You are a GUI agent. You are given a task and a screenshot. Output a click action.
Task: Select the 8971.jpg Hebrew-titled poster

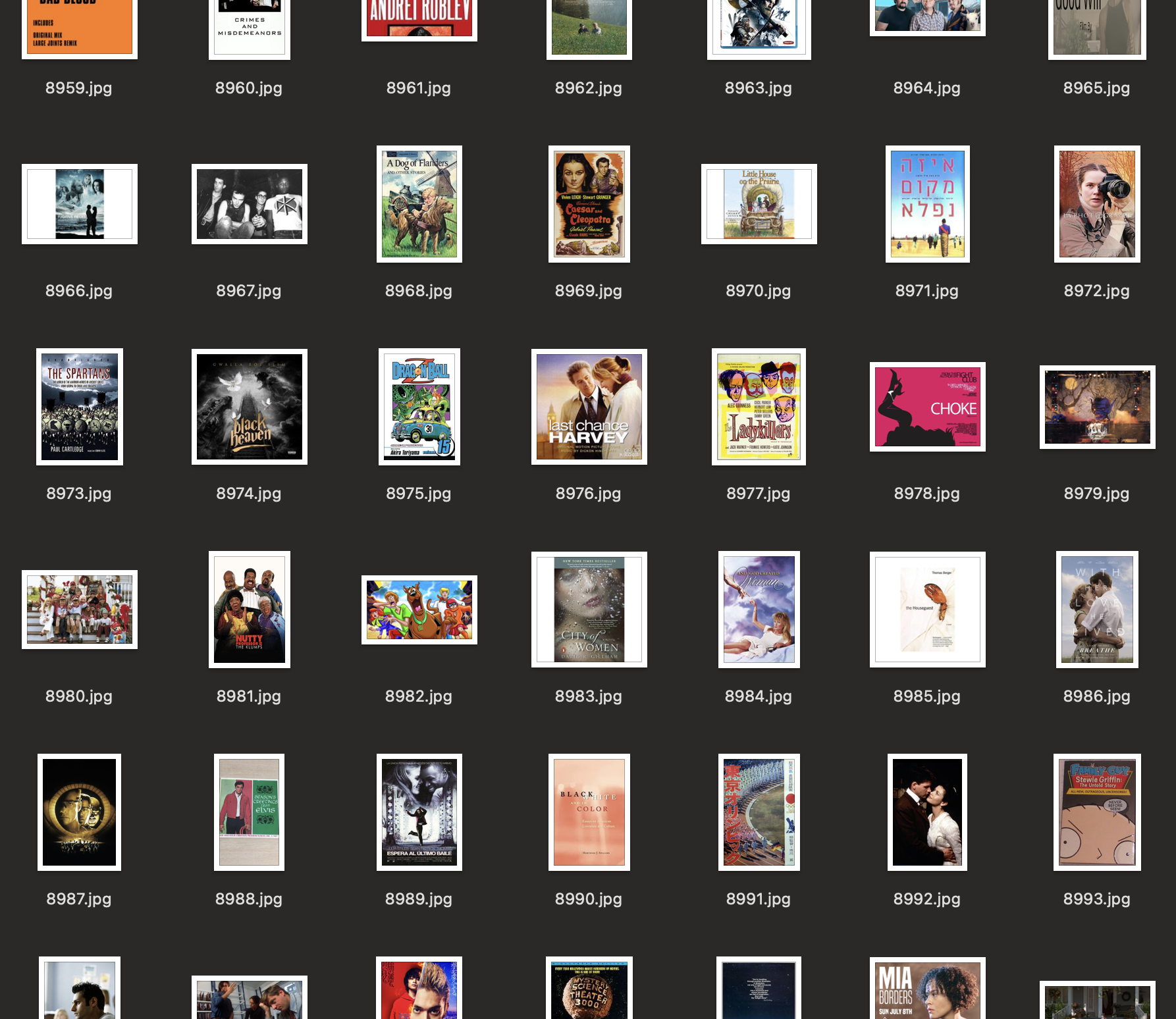coord(928,204)
